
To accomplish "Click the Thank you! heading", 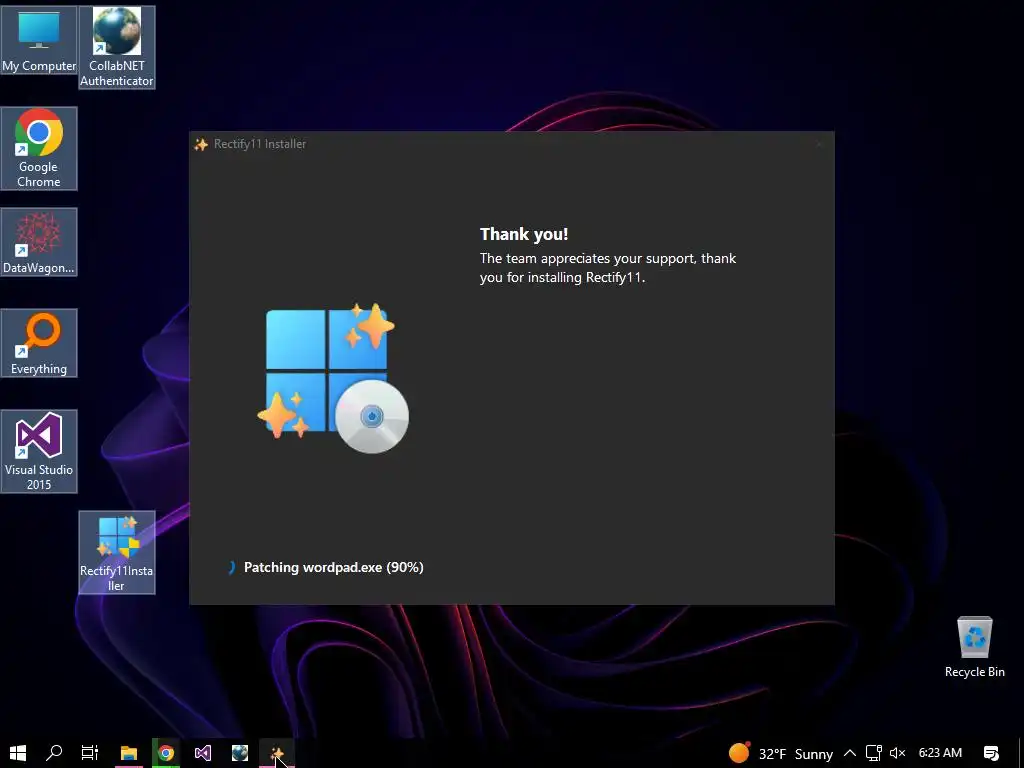I will coord(524,234).
